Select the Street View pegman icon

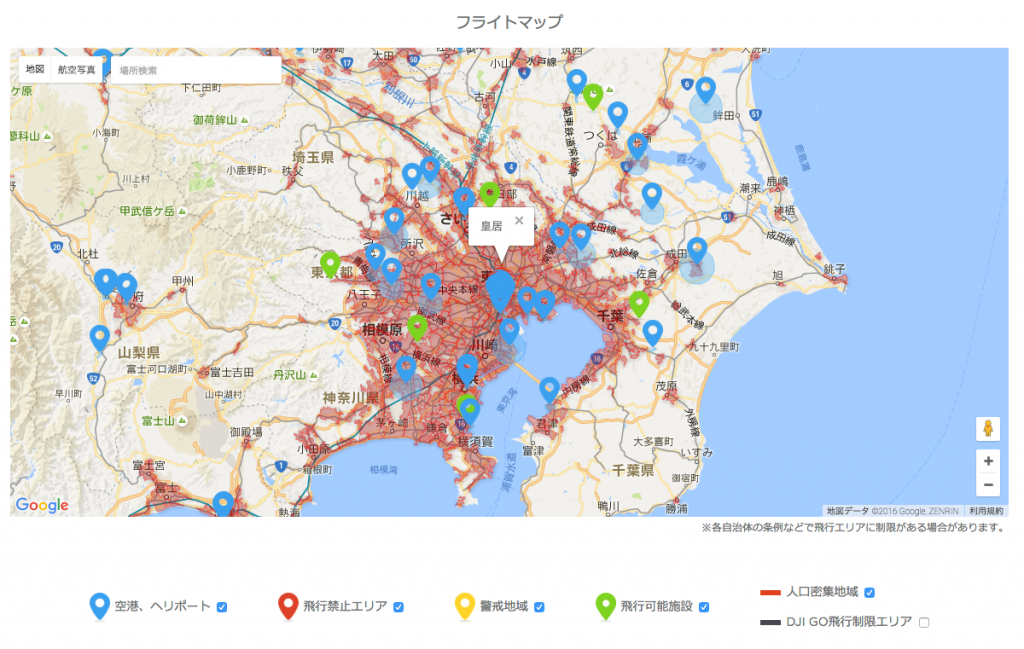pos(988,428)
